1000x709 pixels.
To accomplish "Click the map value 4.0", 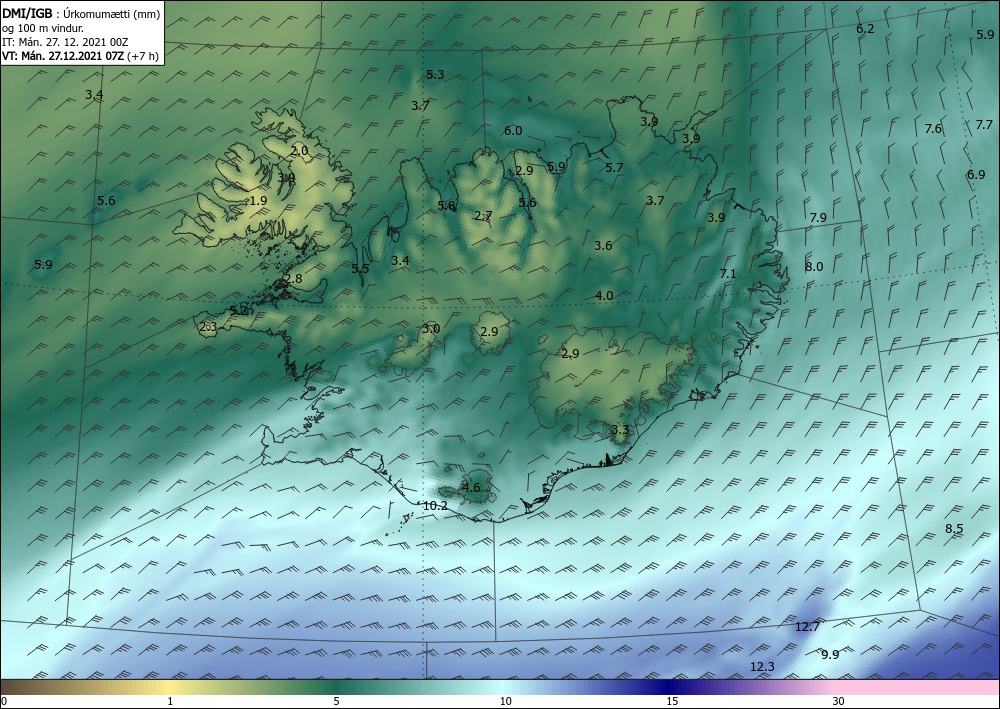I will pyautogui.click(x=604, y=296).
